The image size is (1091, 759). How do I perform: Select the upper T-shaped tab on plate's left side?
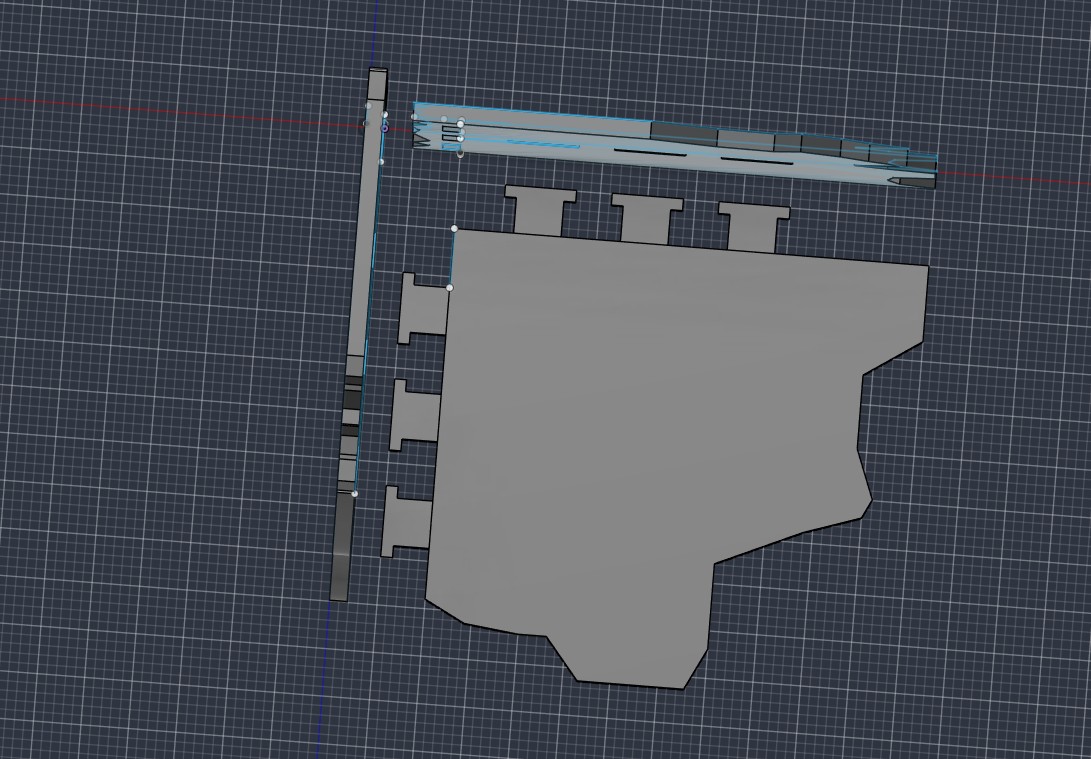coord(423,309)
